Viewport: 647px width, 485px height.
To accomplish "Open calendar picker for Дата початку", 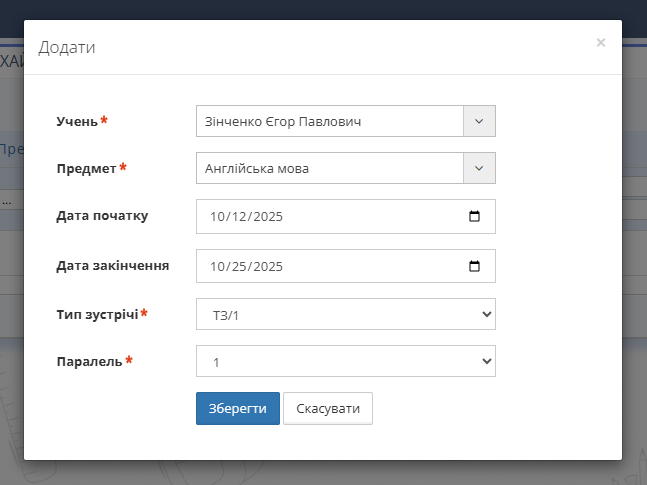I will (474, 216).
